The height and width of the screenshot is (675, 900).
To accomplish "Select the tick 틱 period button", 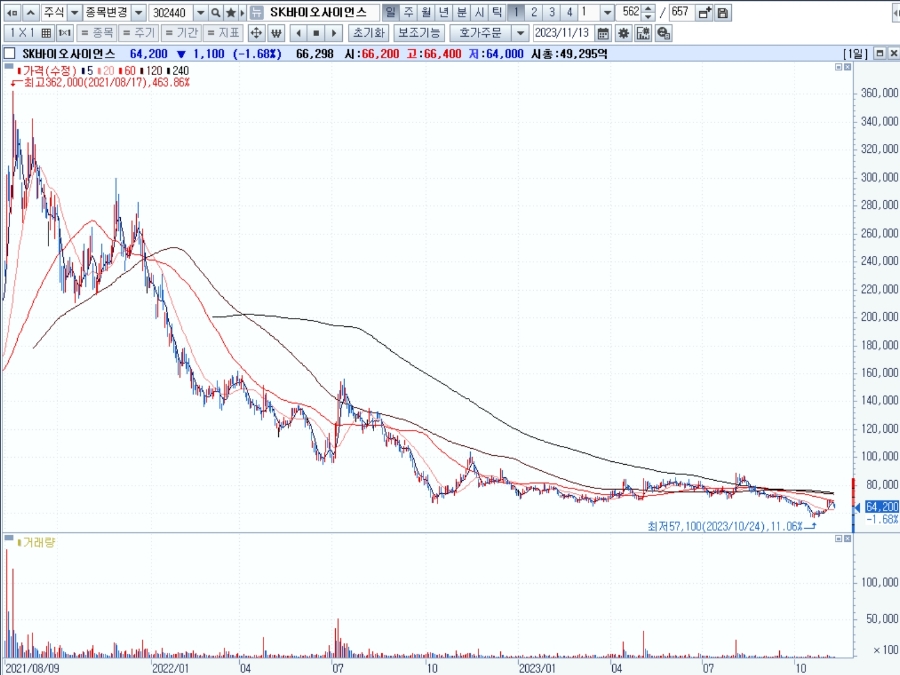I will click(497, 12).
